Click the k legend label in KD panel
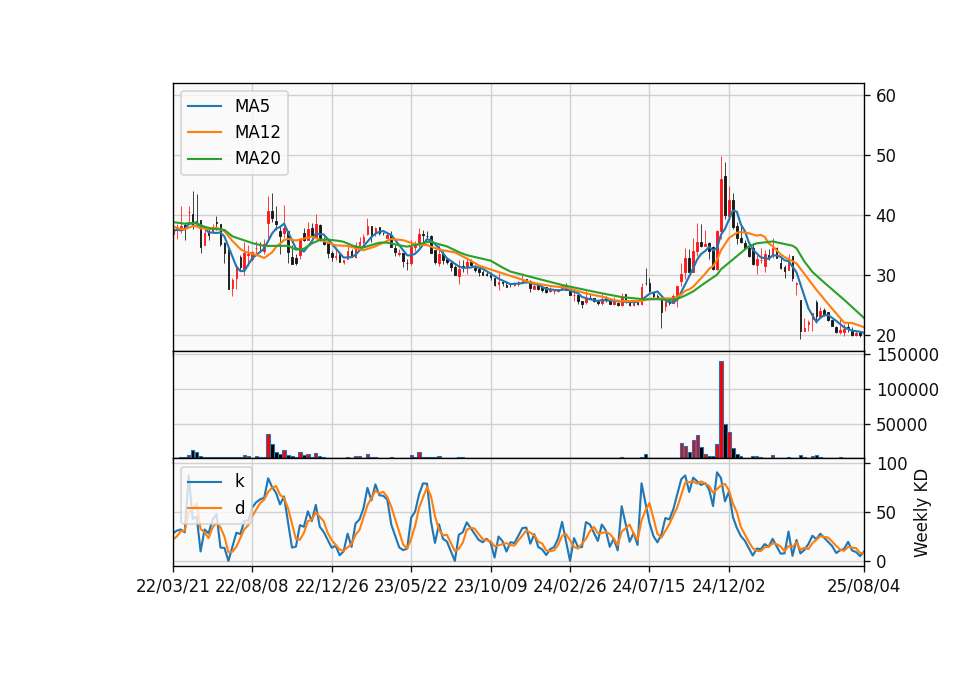The width and height of the screenshot is (960, 690). pyautogui.click(x=239, y=481)
